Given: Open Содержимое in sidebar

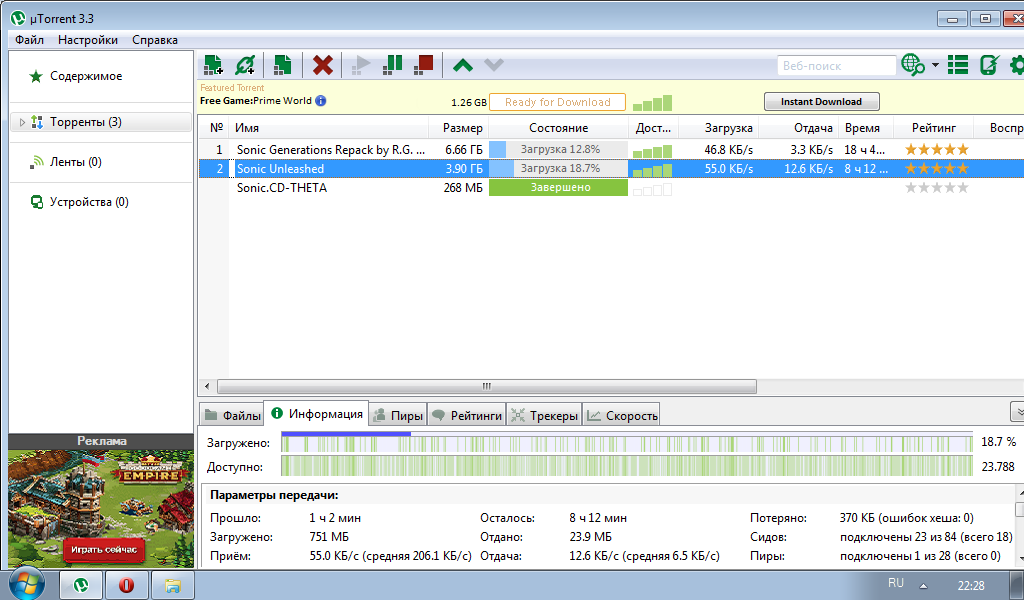Looking at the screenshot, I should point(86,76).
